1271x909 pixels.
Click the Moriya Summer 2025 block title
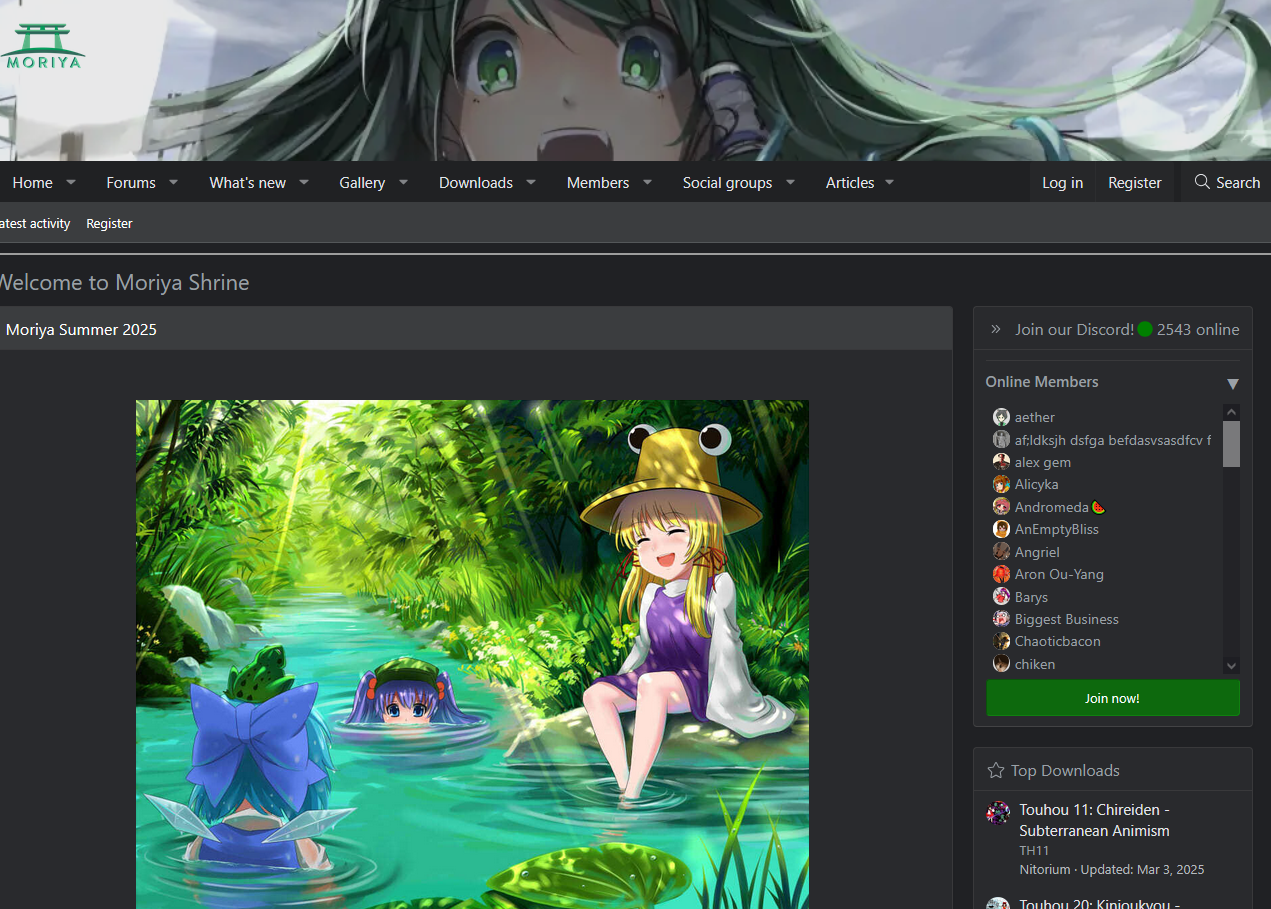(x=81, y=329)
